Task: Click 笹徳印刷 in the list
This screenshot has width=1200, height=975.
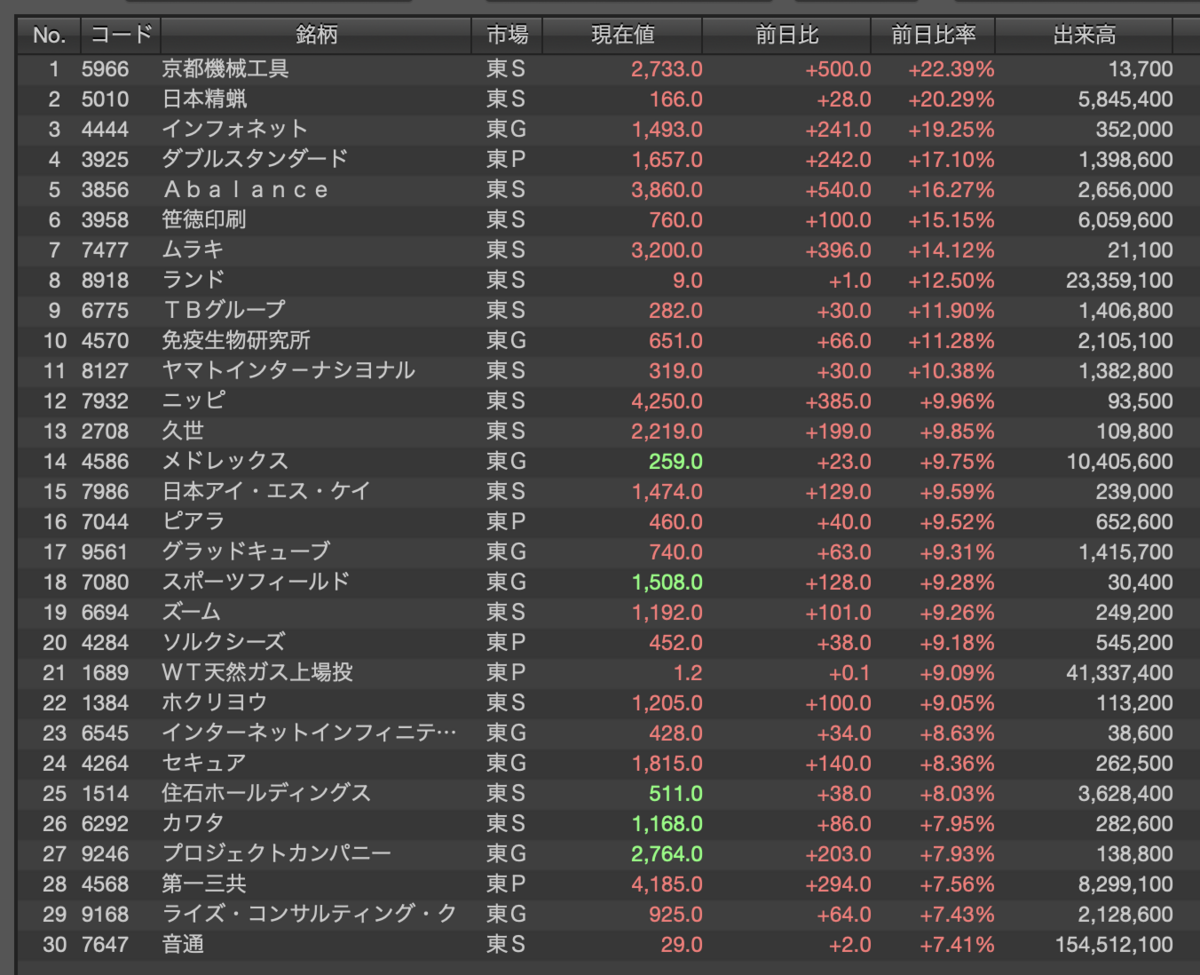Action: click(204, 220)
